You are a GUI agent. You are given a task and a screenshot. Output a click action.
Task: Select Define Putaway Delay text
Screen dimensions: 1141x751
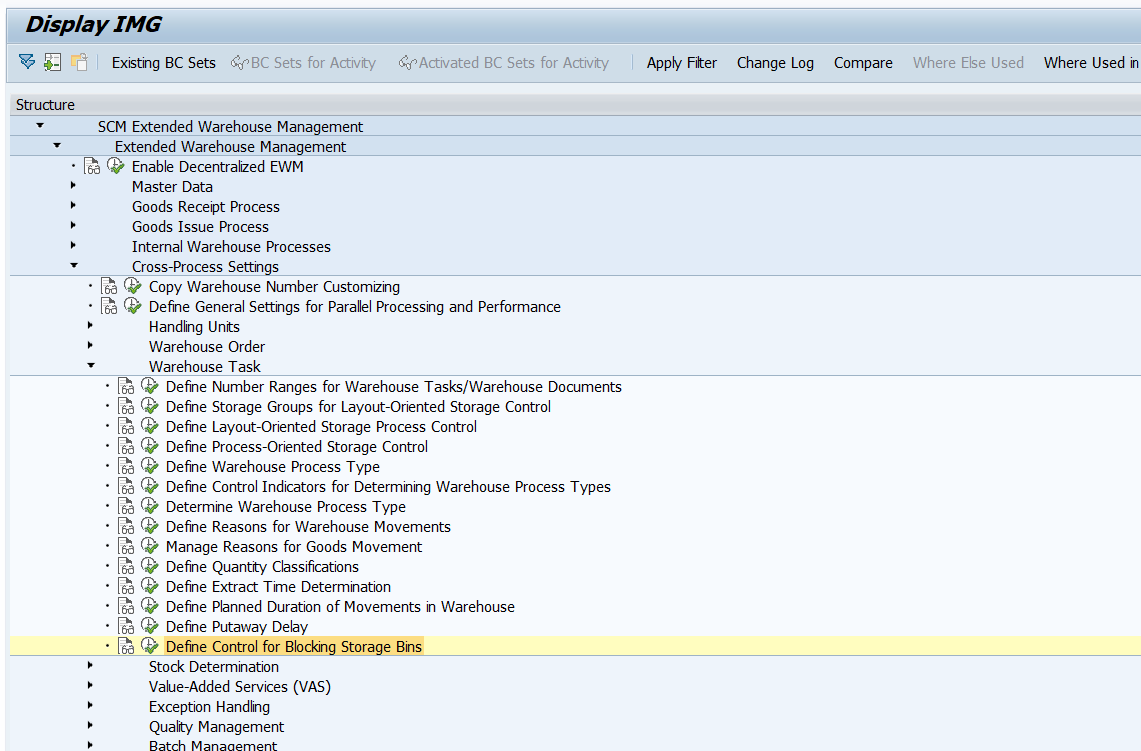pyautogui.click(x=236, y=627)
